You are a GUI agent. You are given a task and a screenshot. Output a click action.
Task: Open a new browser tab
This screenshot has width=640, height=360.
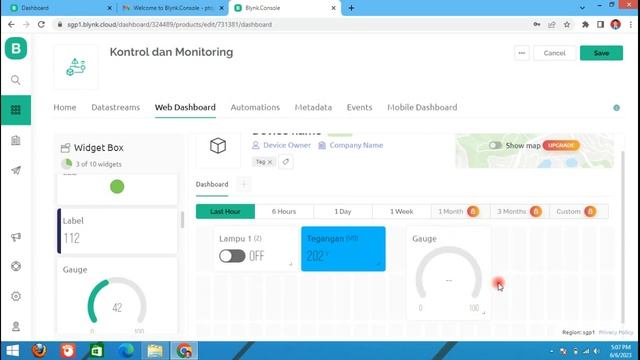pyautogui.click(x=351, y=8)
